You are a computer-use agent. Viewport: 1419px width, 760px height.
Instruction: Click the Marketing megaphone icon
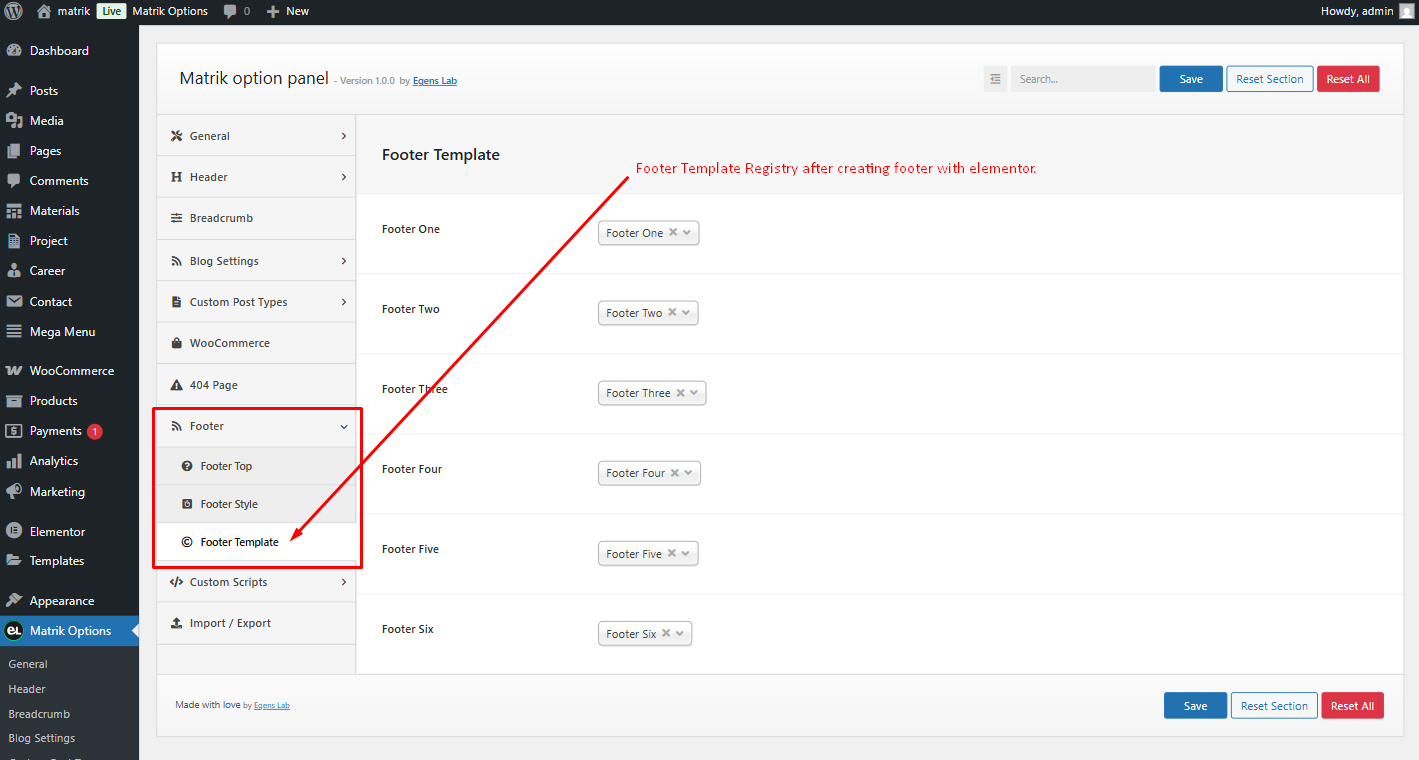click(14, 492)
